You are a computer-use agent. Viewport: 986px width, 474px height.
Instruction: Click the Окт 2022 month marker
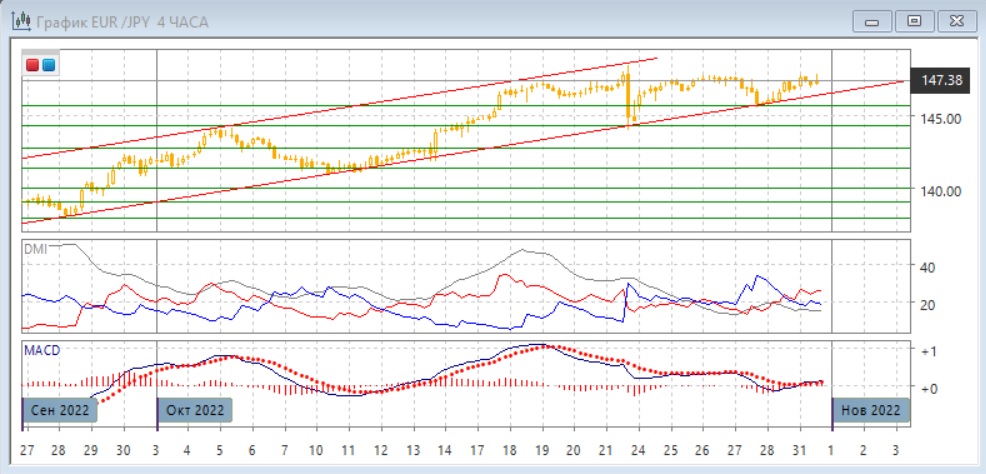tap(195, 410)
